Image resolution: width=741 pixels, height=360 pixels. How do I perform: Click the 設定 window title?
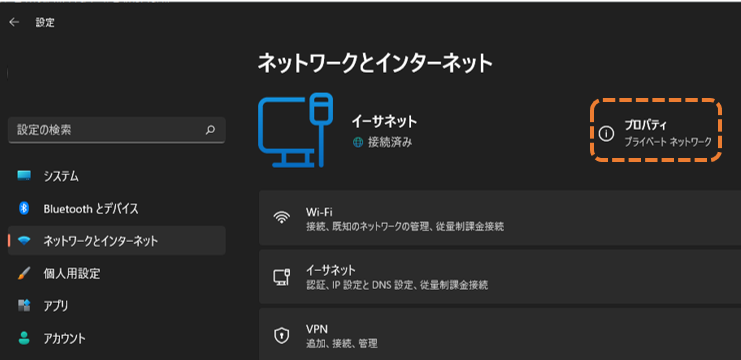click(45, 22)
